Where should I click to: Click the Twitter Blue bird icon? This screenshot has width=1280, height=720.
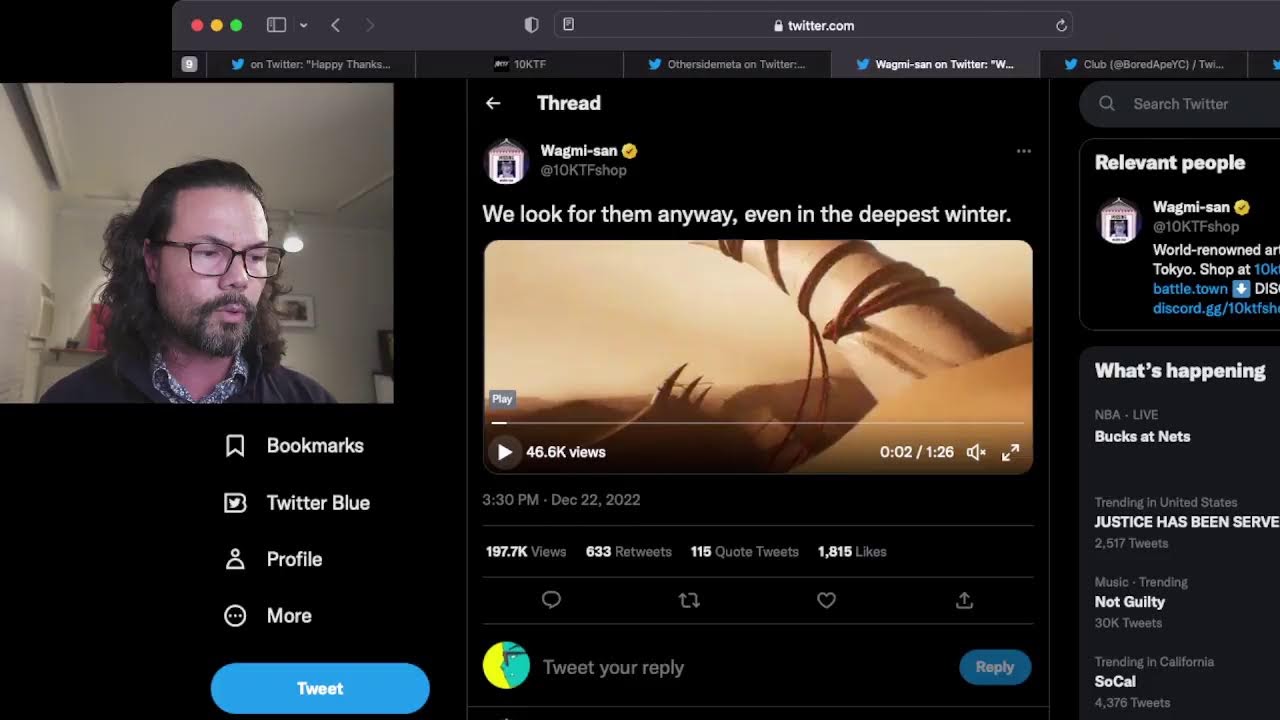click(235, 503)
